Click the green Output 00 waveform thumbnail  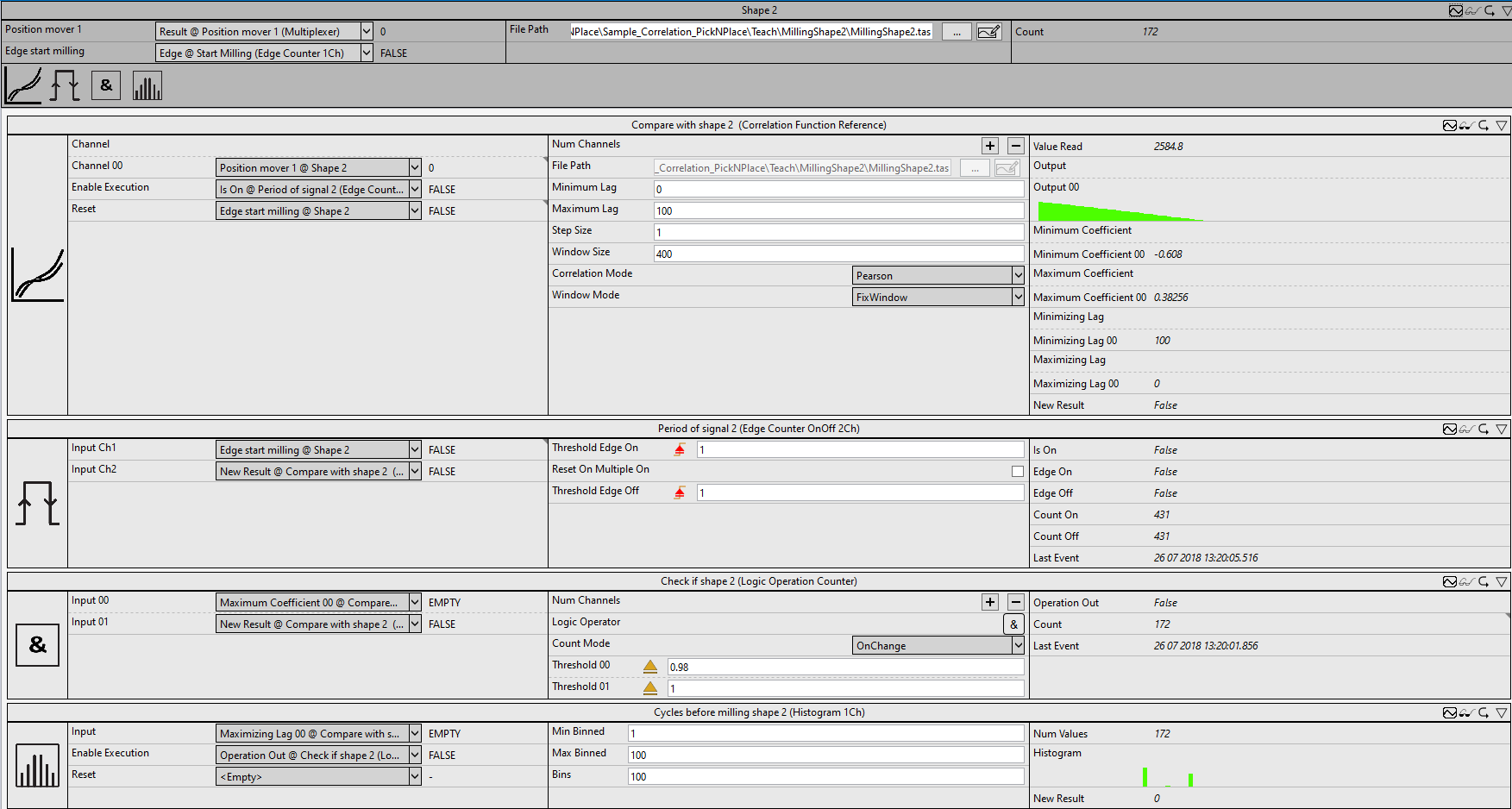tap(1120, 211)
